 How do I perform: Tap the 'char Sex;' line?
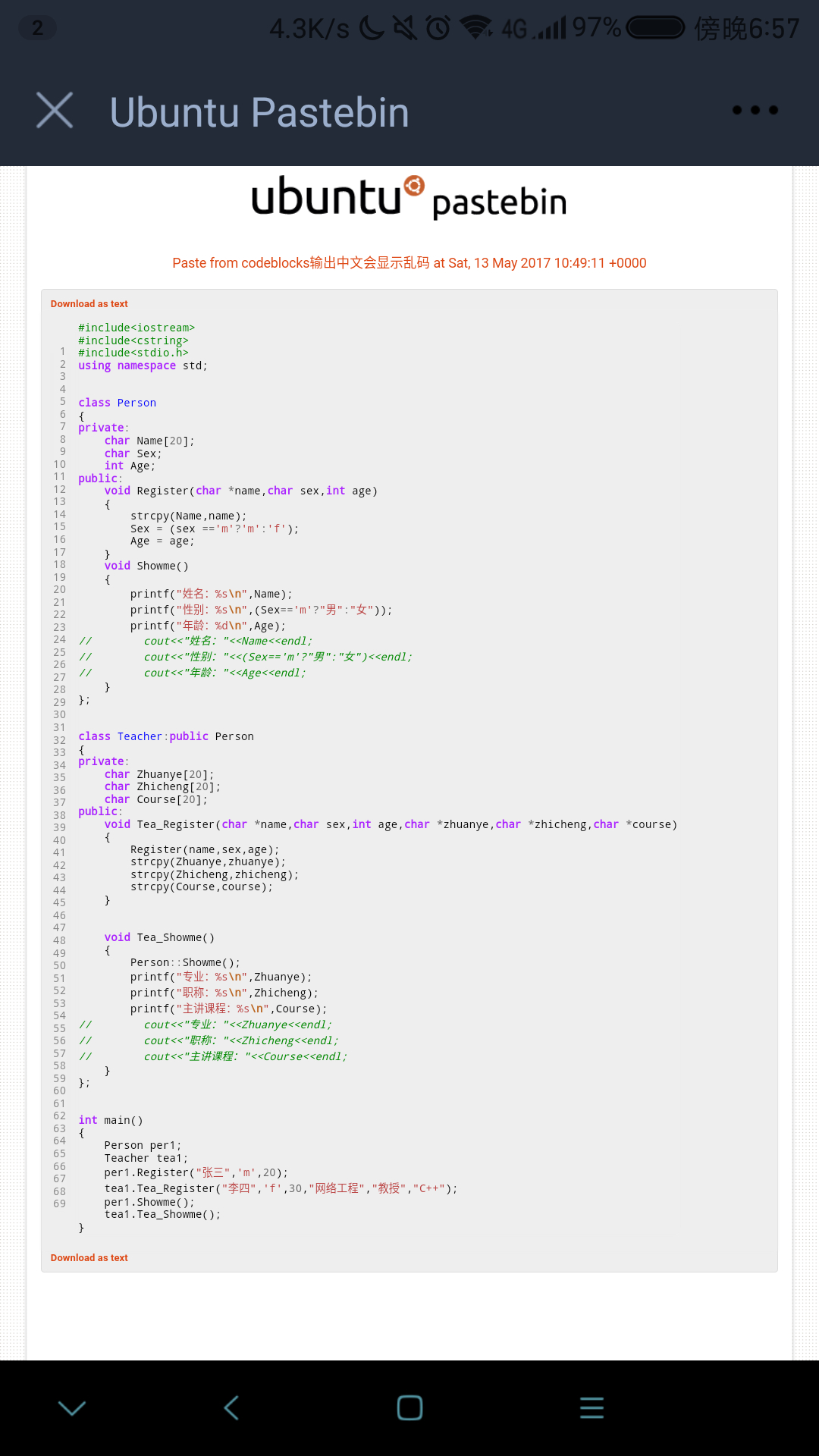[x=133, y=453]
